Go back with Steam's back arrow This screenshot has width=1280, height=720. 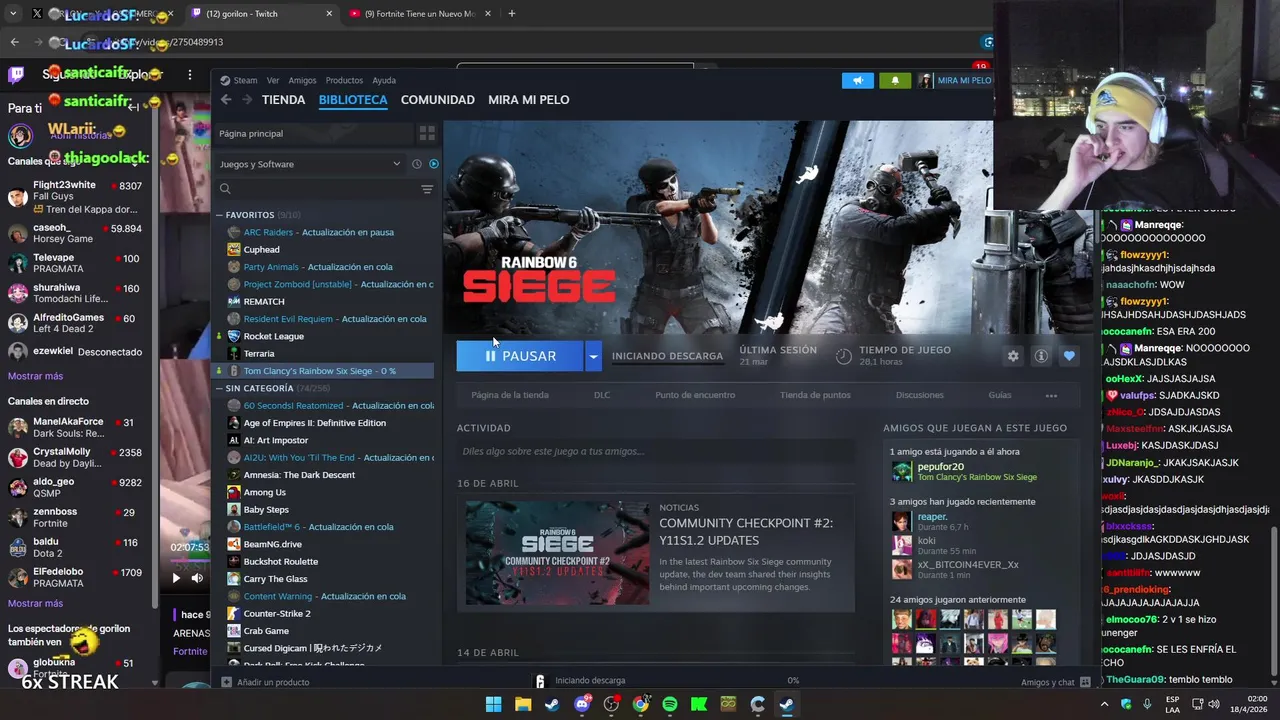[x=226, y=100]
